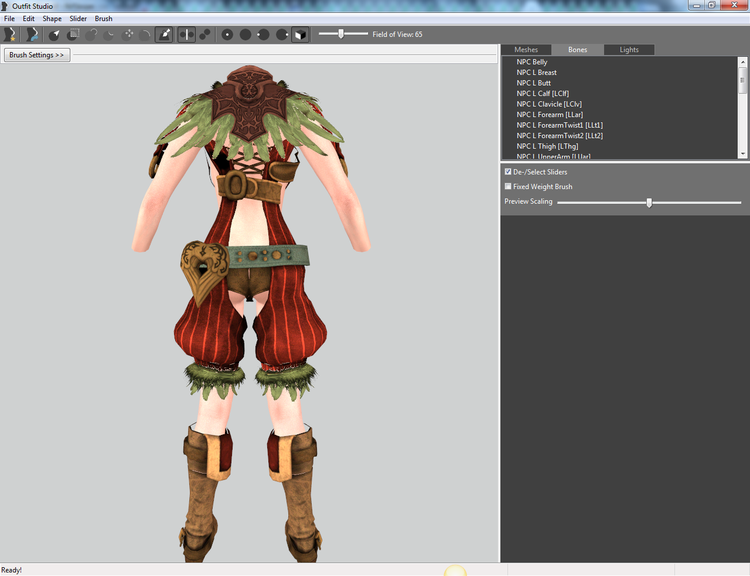Select the Smooth brush icon

[x=145, y=34]
